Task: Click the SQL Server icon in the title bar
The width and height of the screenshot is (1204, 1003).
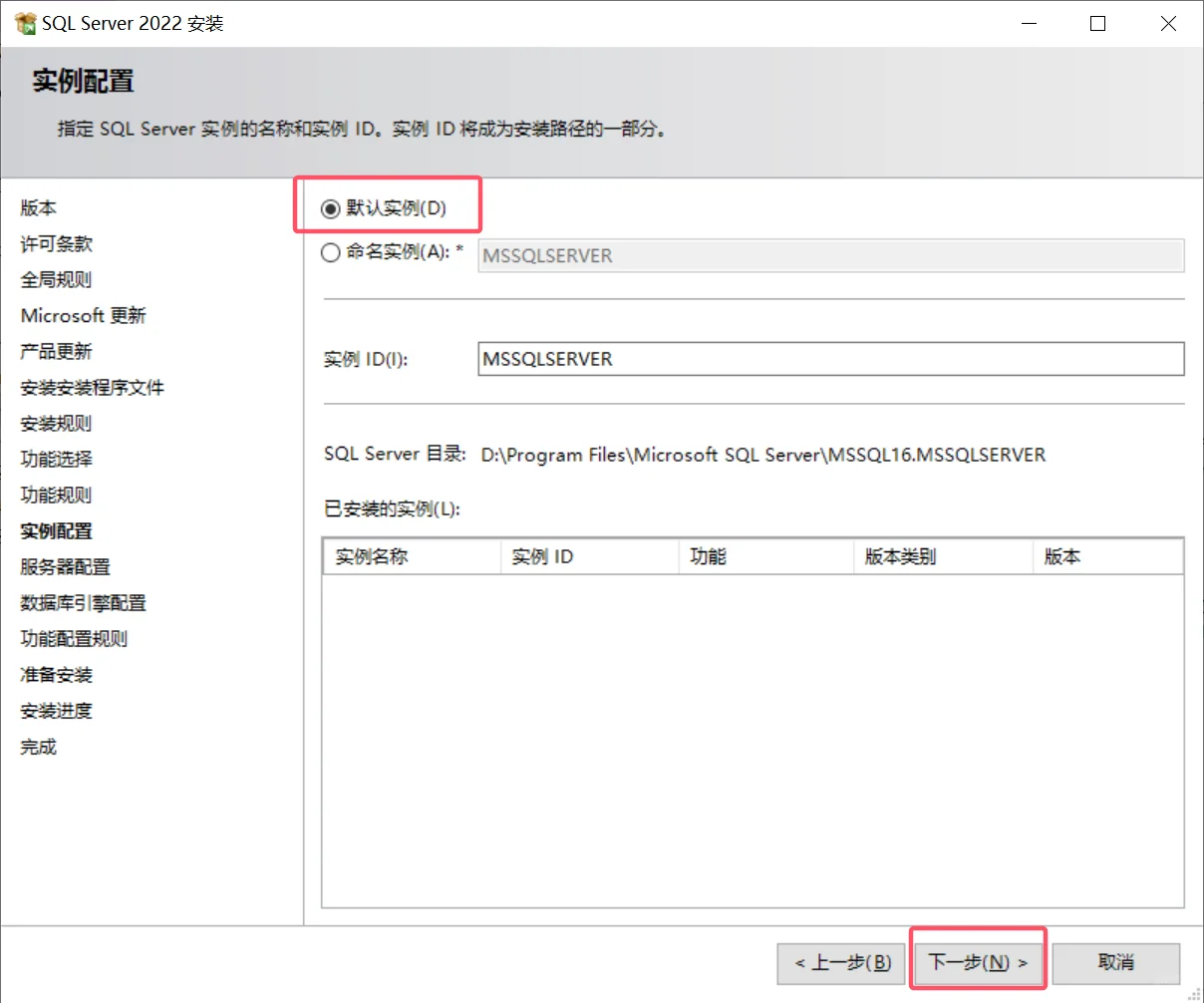Action: tap(25, 22)
